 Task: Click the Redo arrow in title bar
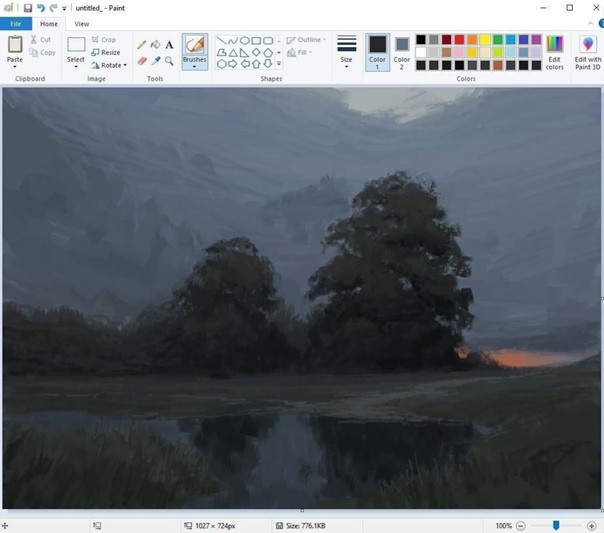click(54, 8)
